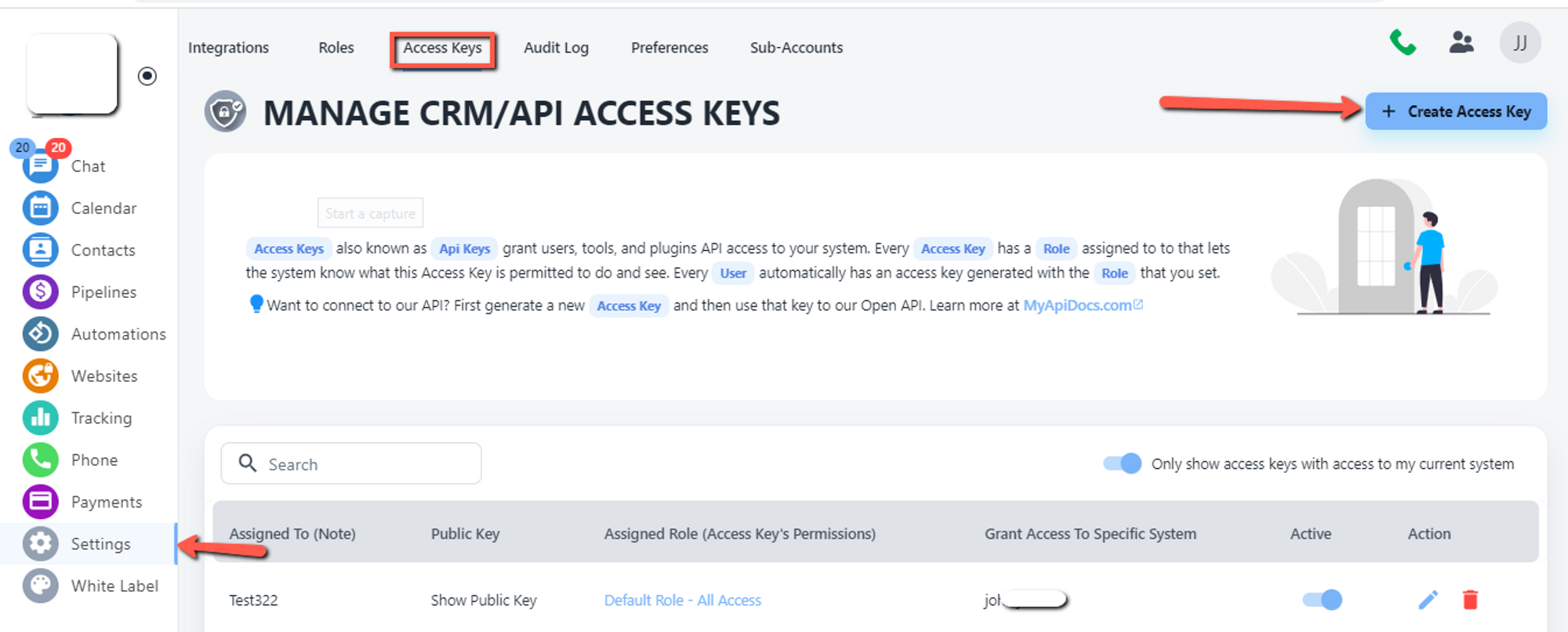Open the Calendar icon in sidebar
Screen dimensions: 1568x632
tap(40, 208)
